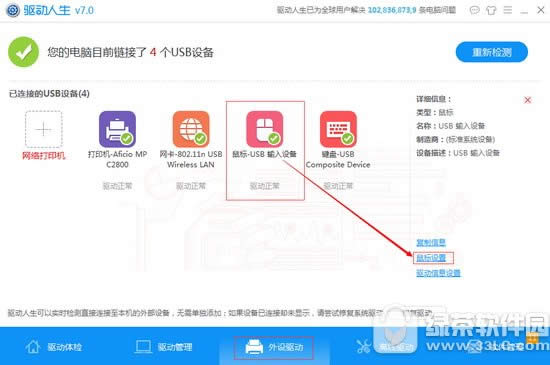Select the orange globe 802.11n wireless LAN icon
This screenshot has height=365, width=550.
click(191, 129)
